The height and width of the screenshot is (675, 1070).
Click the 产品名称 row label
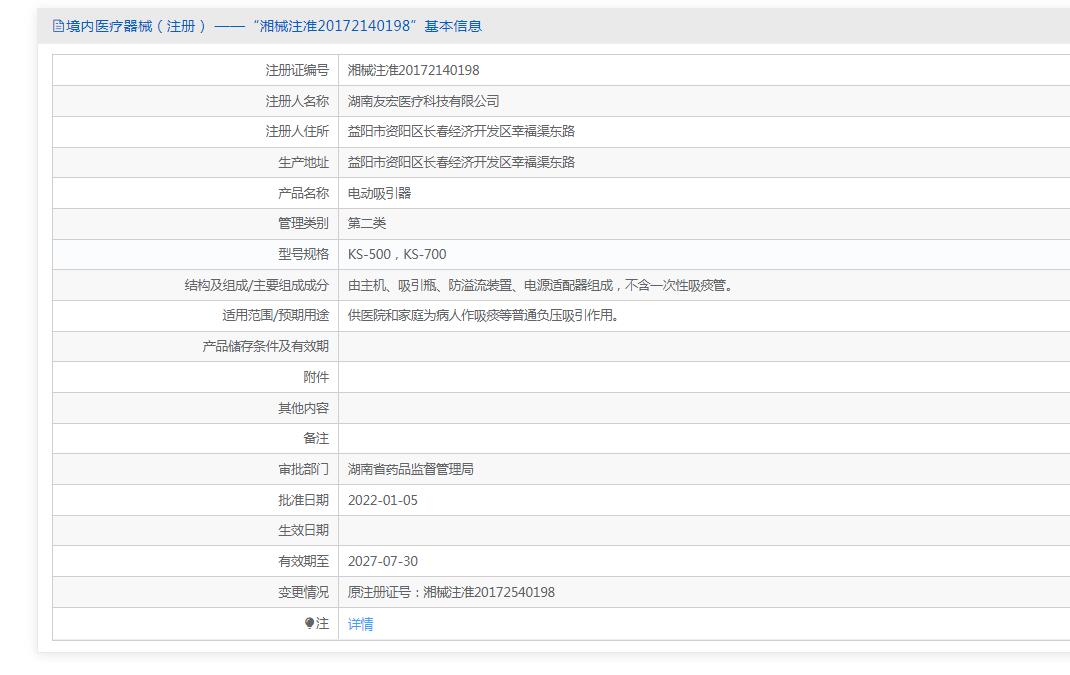pos(303,193)
